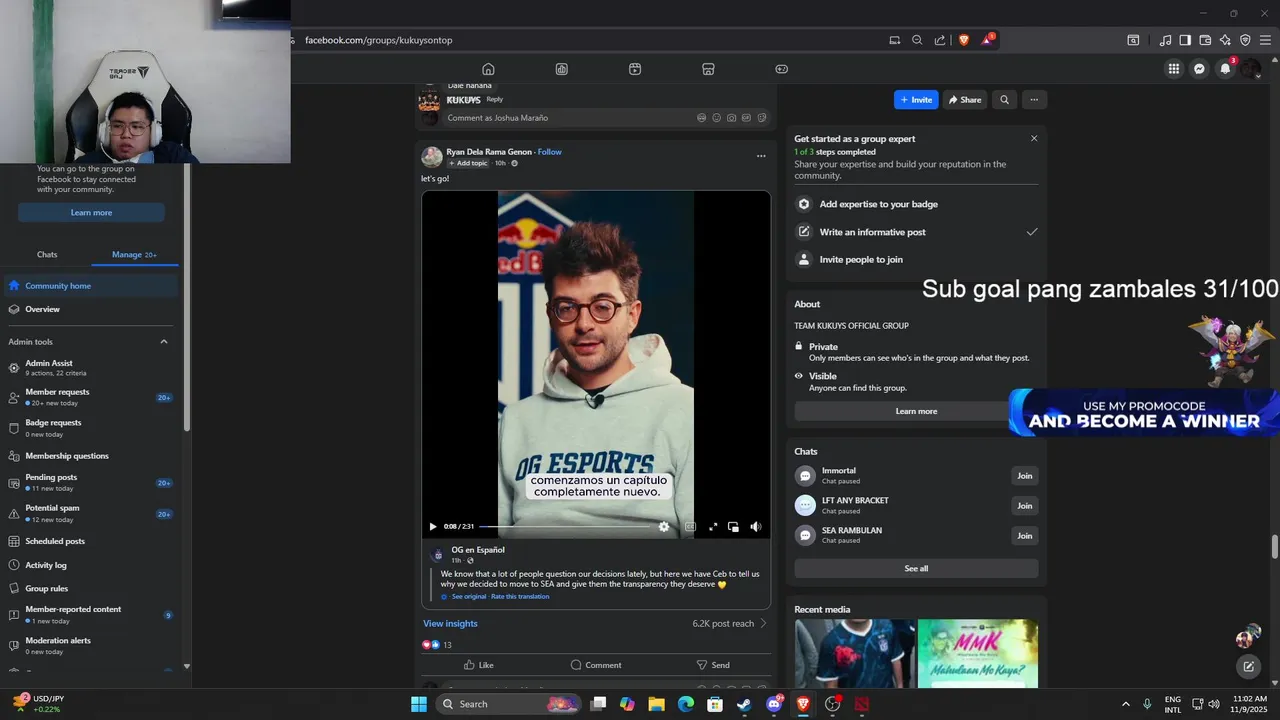The image size is (1280, 720).
Task: Invite members with the Invite button
Action: coord(916,100)
